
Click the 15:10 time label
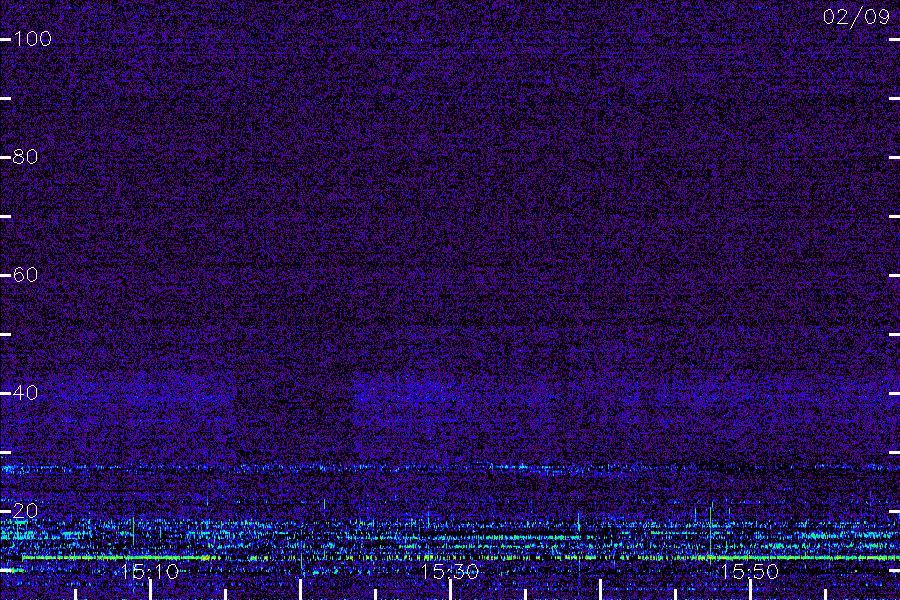(x=150, y=571)
